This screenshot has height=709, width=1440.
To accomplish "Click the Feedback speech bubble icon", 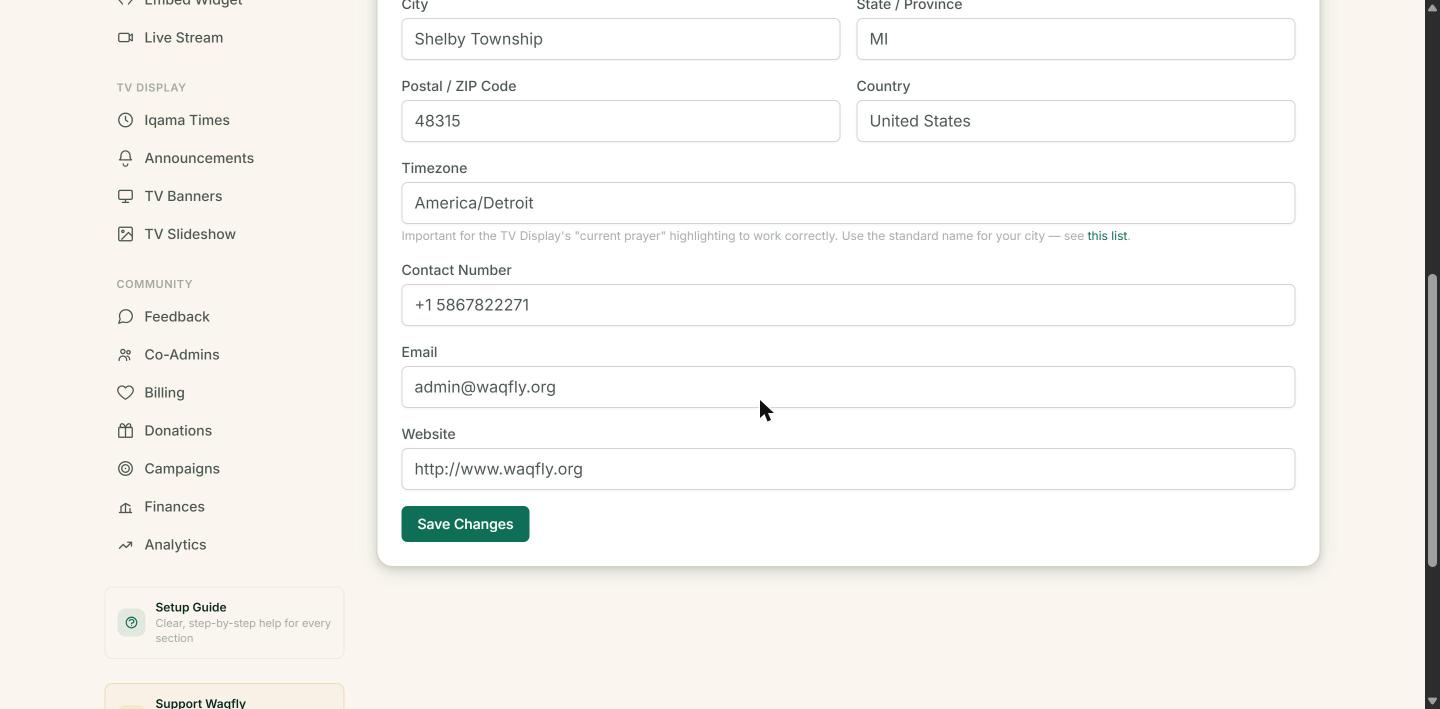I will [125, 317].
